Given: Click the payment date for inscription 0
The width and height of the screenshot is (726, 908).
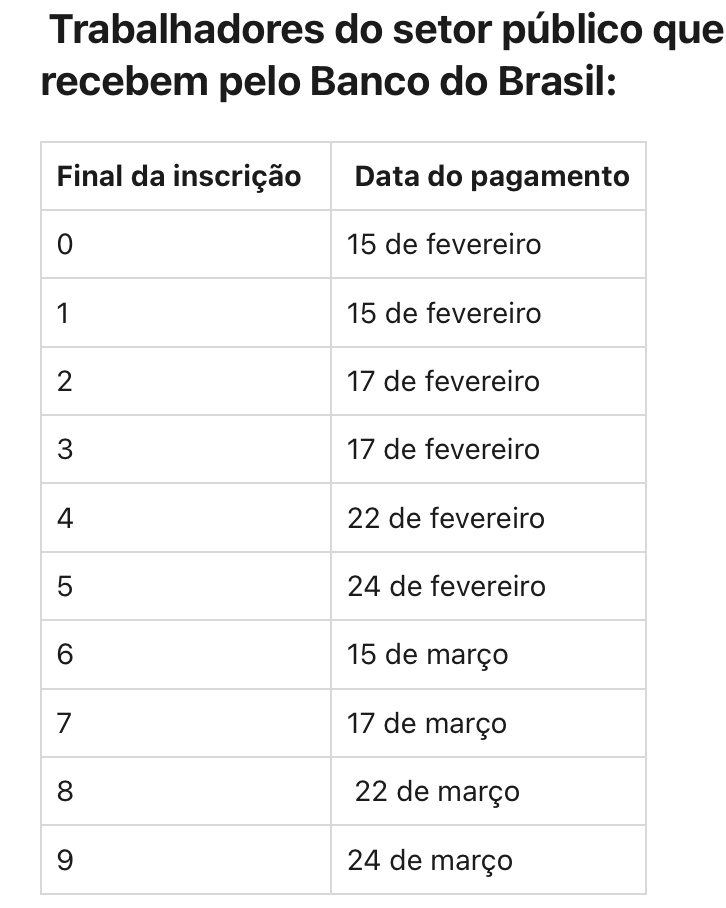Looking at the screenshot, I should (444, 245).
